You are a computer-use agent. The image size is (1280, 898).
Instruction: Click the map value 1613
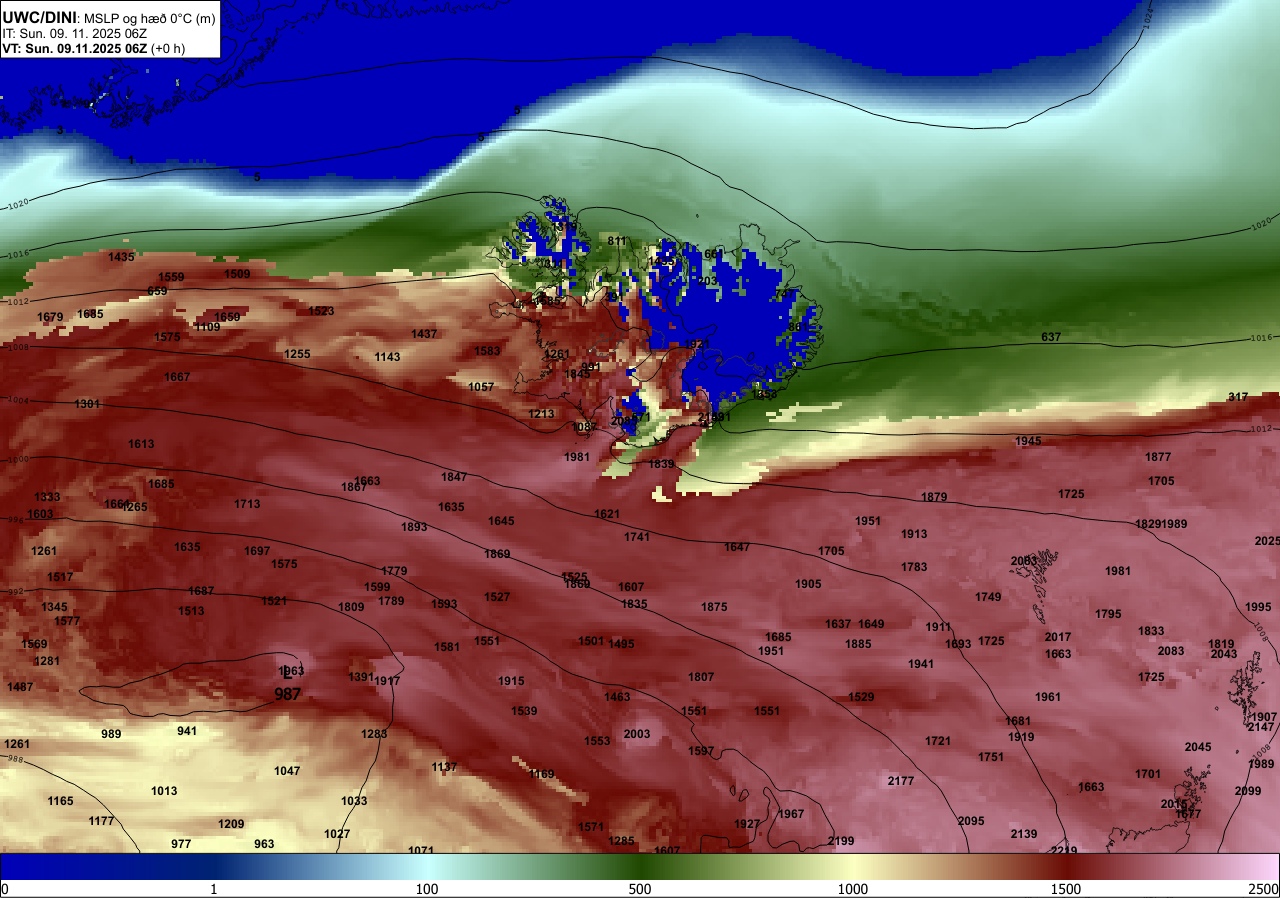click(x=141, y=444)
